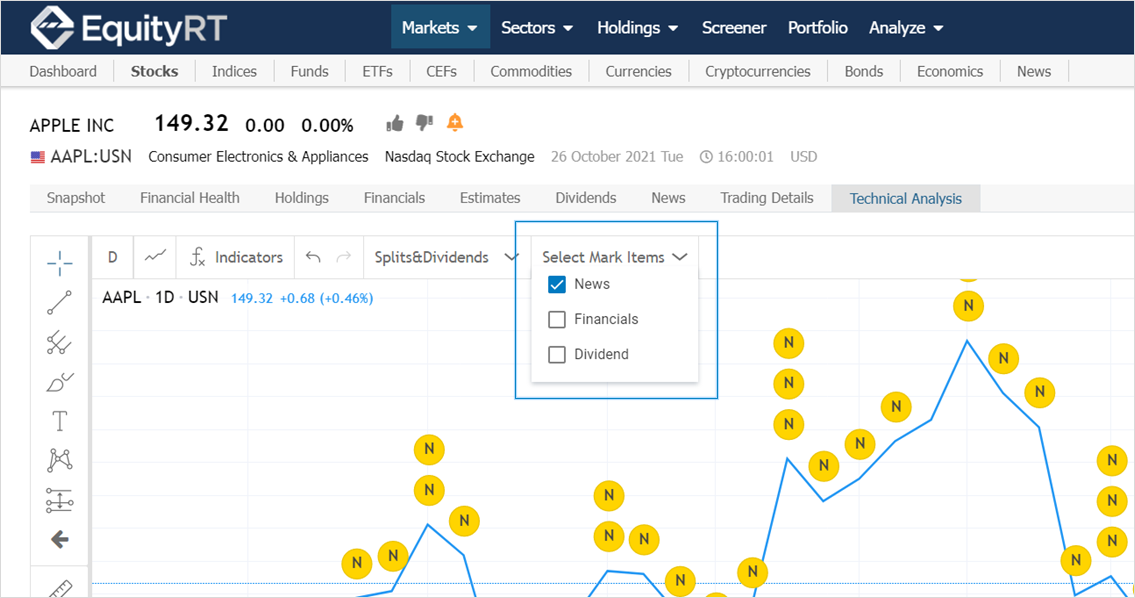This screenshot has height=598, width=1135.
Task: Go to the News section in subnav
Action: click(1034, 71)
